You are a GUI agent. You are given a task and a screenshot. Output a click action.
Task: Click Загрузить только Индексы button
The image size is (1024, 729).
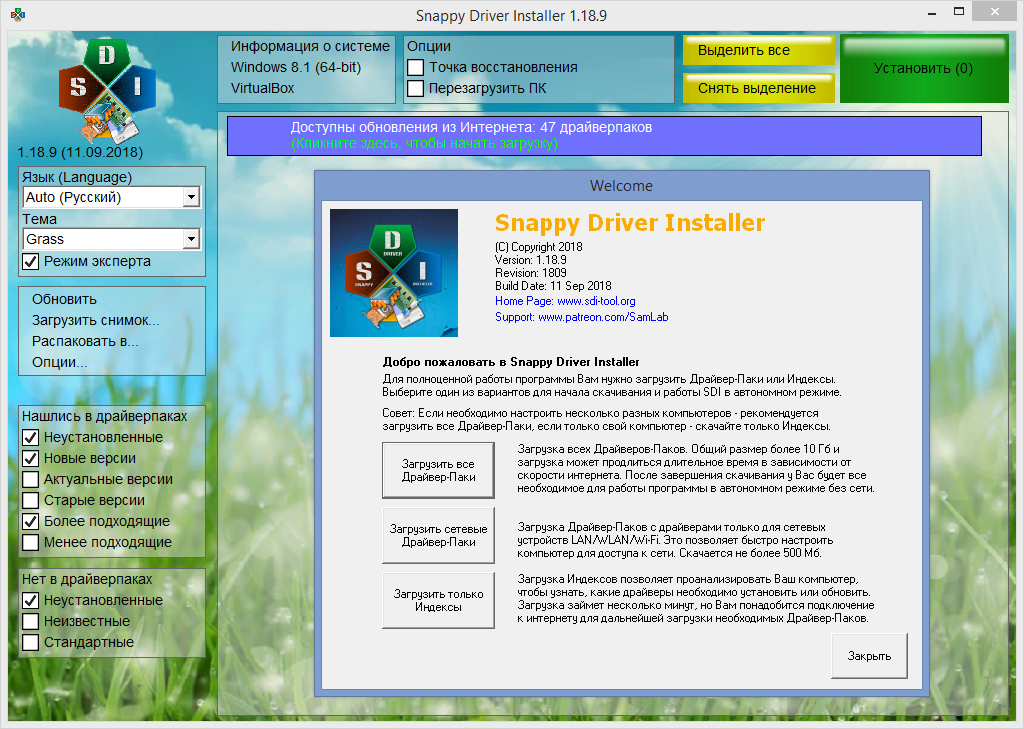(x=438, y=600)
